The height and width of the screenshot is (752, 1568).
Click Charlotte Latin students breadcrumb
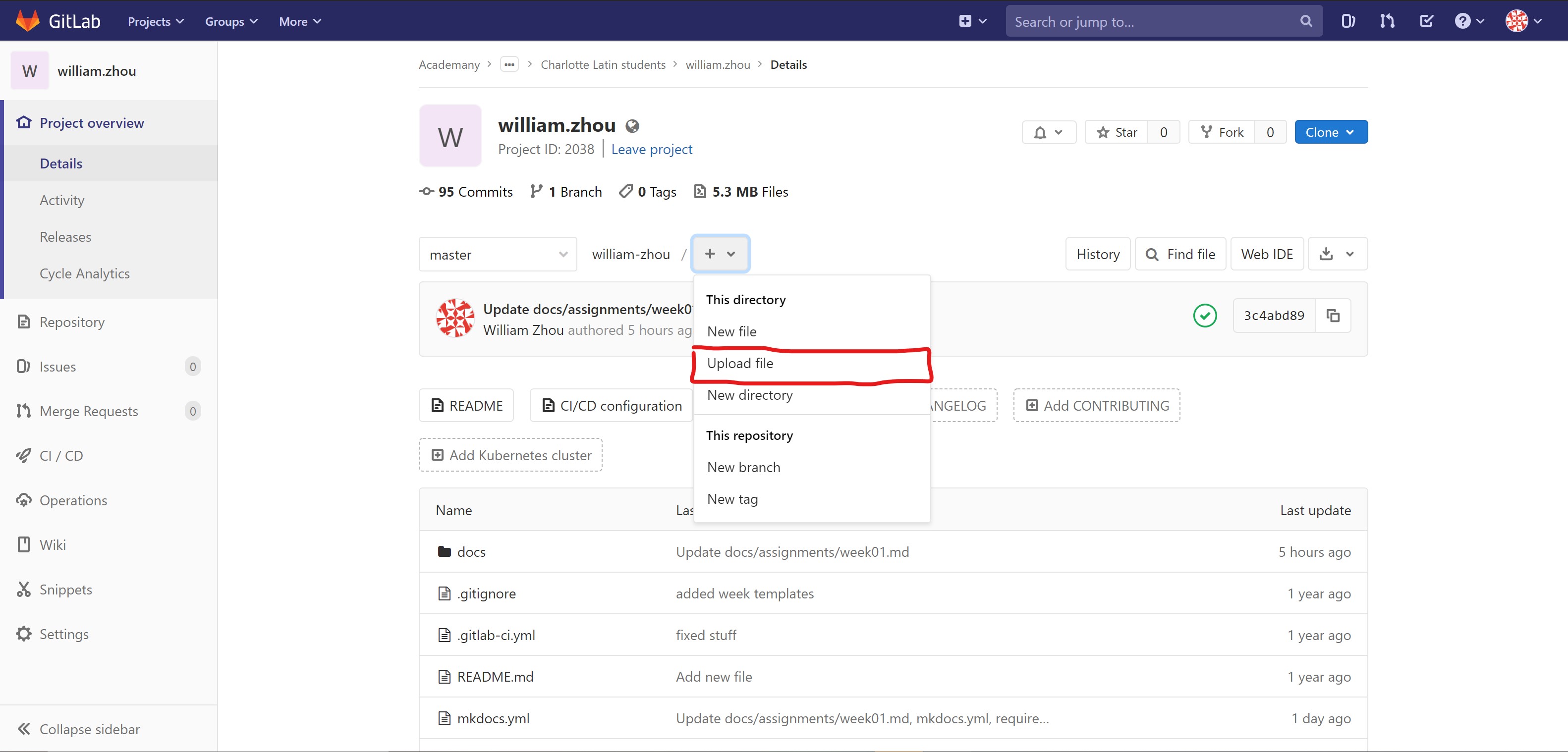click(603, 64)
